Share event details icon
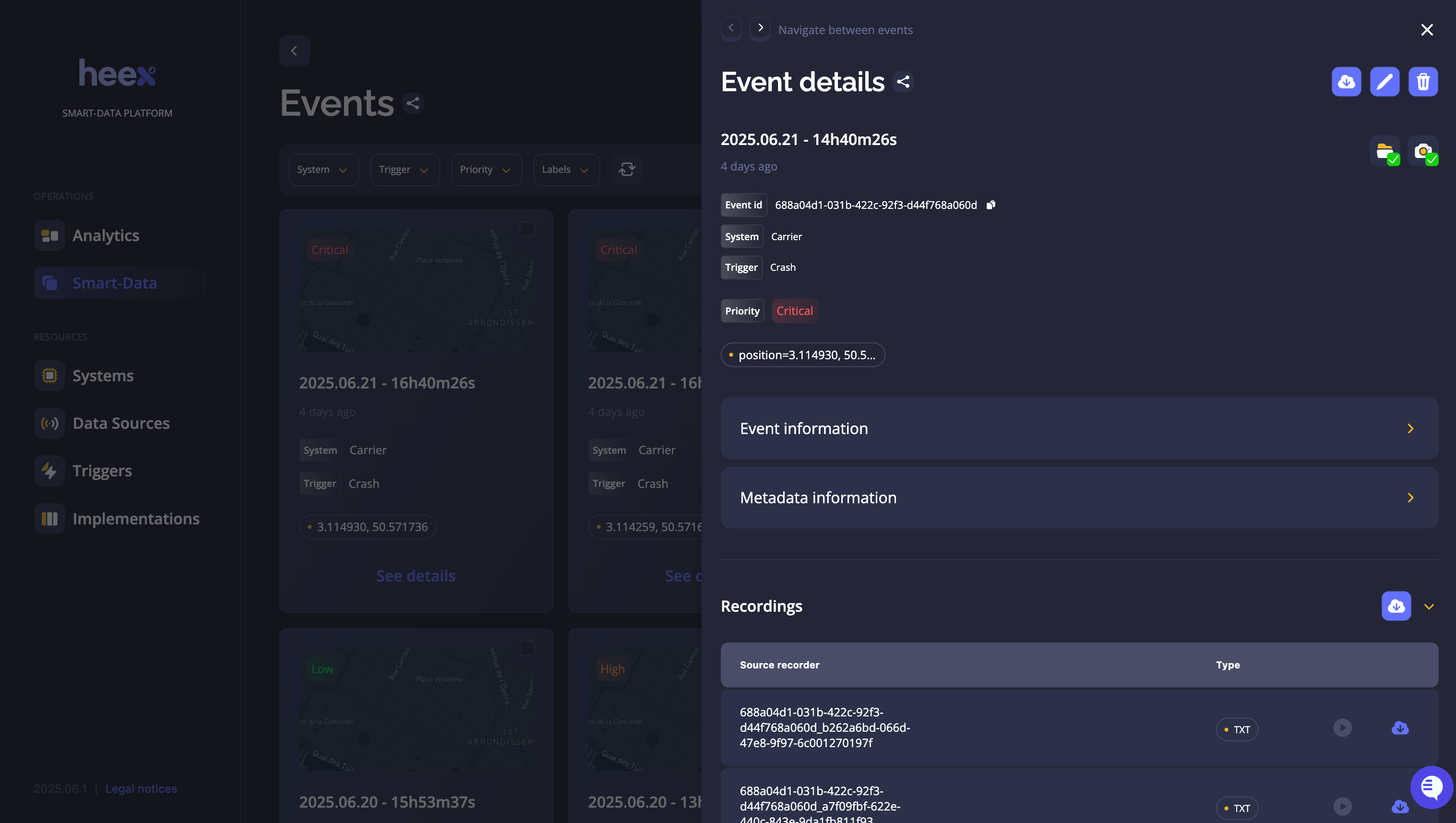The height and width of the screenshot is (823, 1456). tap(903, 82)
